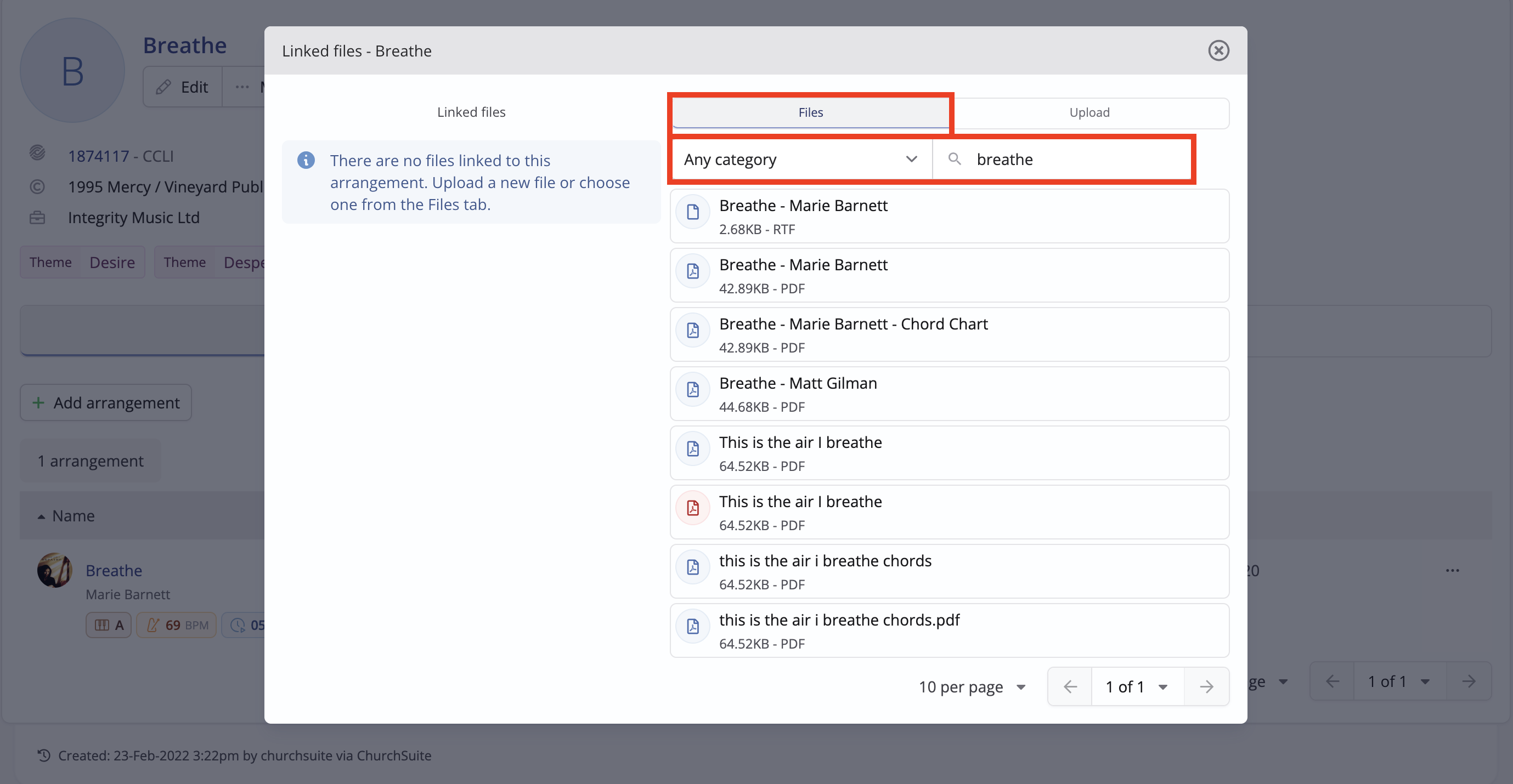
Task: Click the RTF file icon for Breathe
Action: click(693, 212)
